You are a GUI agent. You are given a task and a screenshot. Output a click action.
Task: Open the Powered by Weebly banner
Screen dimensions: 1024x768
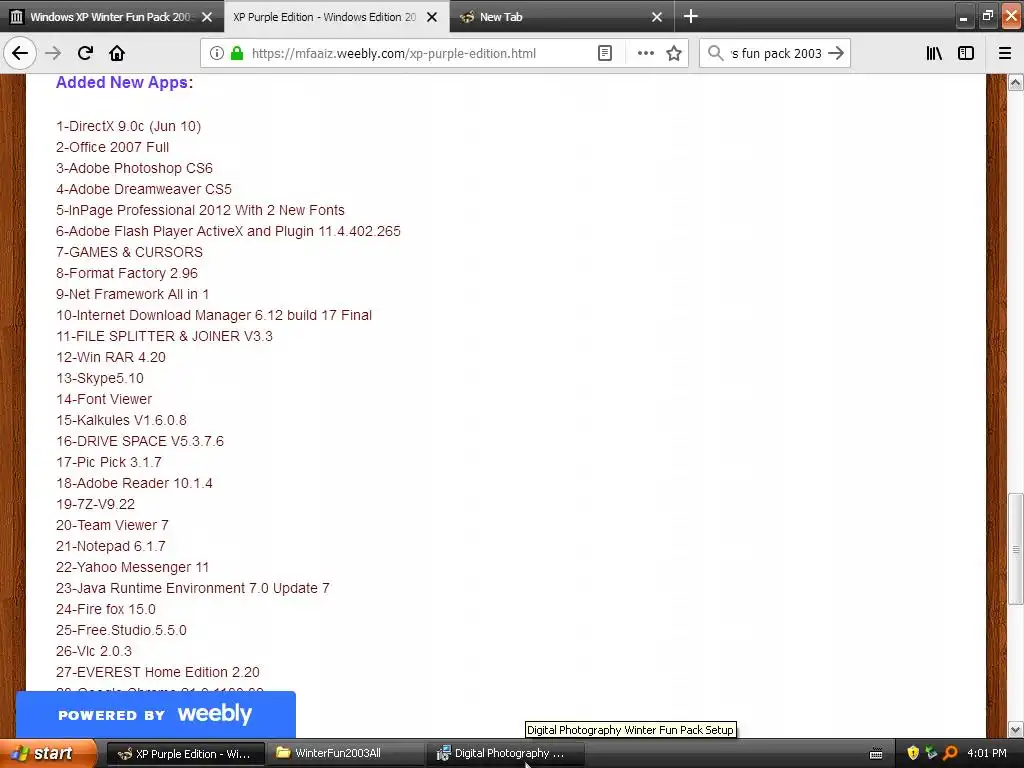[155, 714]
